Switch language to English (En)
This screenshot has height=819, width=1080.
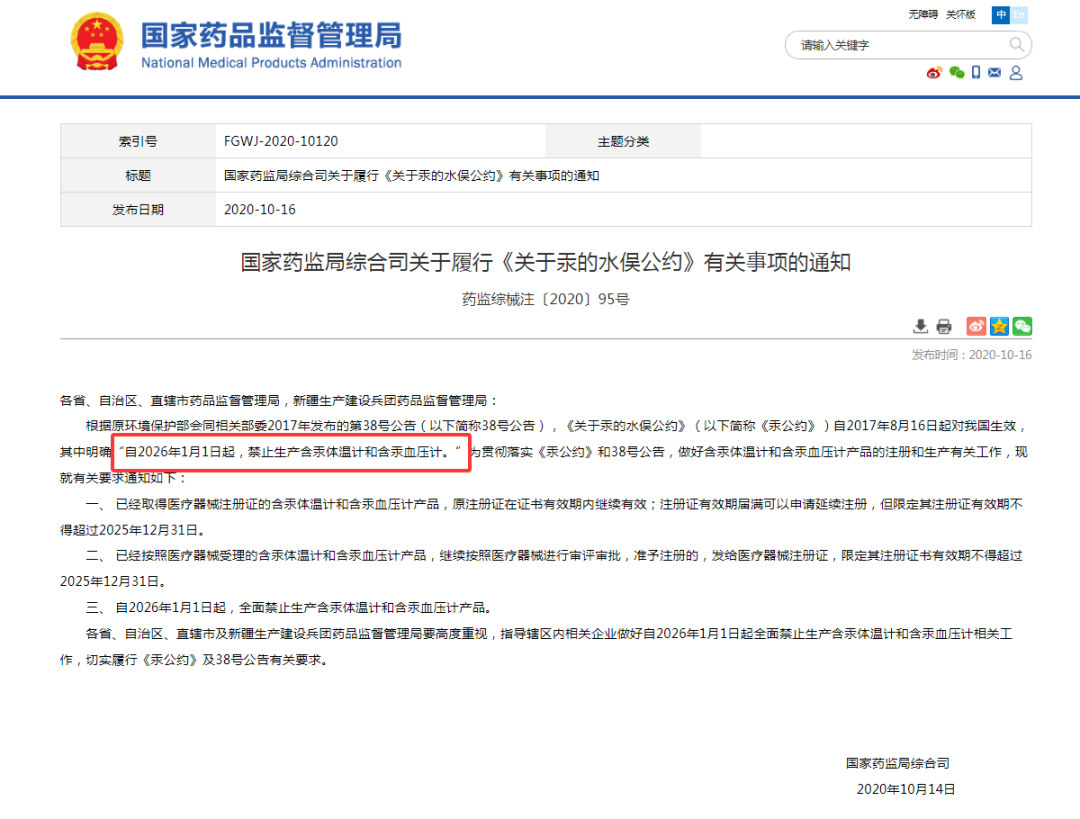1019,15
